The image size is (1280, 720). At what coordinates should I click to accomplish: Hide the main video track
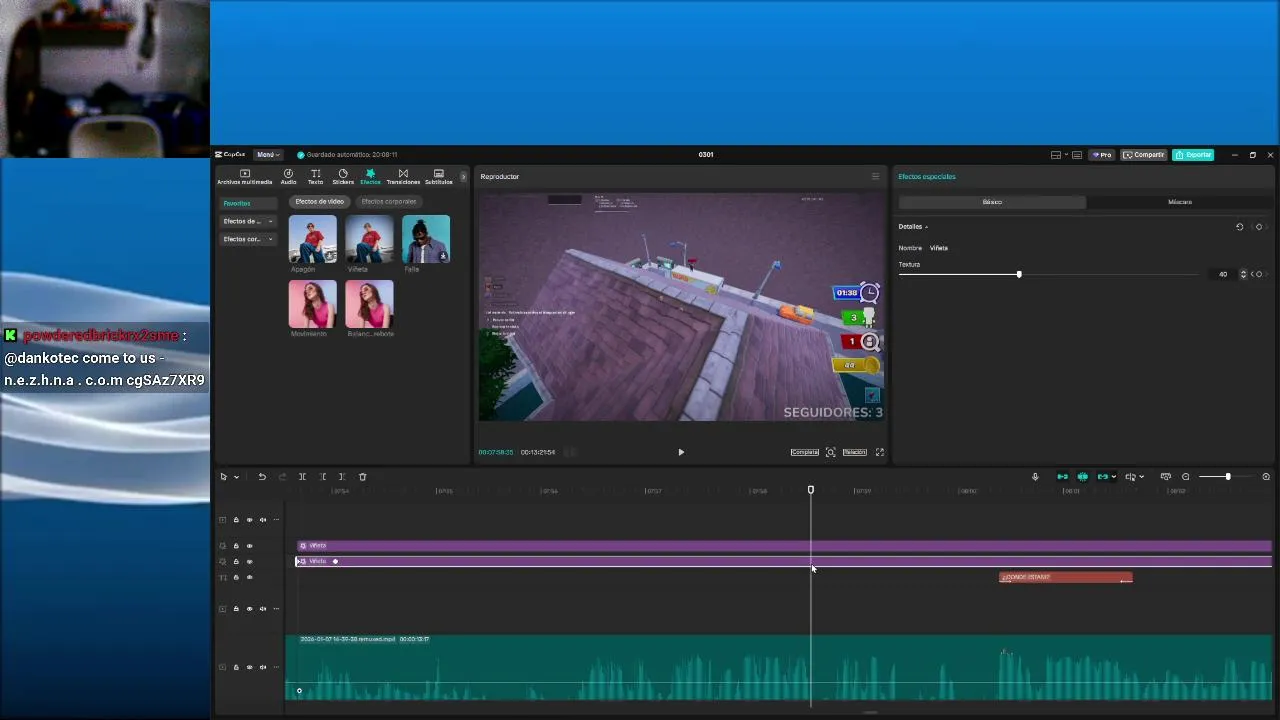point(250,667)
